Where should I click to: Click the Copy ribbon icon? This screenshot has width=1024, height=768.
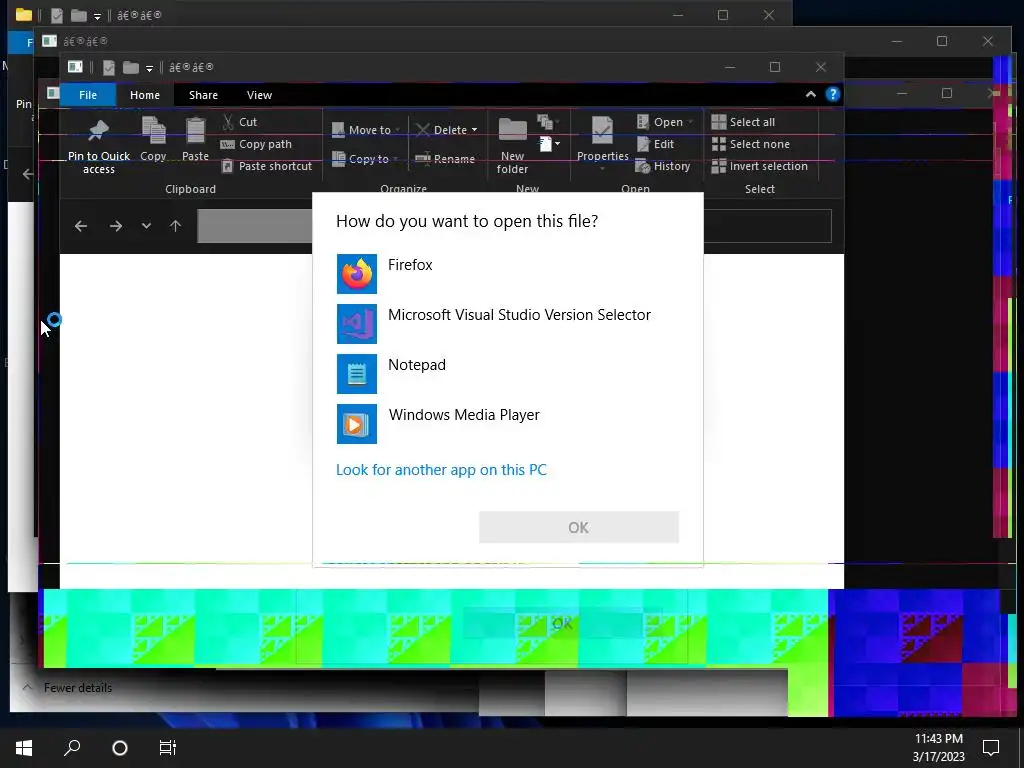[153, 138]
